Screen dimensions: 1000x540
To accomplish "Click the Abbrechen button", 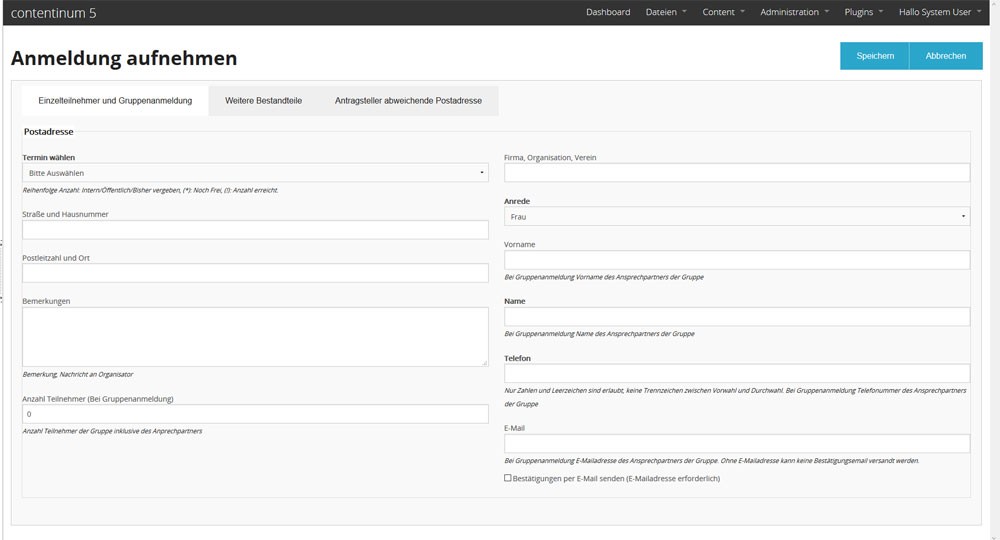I will tap(946, 56).
